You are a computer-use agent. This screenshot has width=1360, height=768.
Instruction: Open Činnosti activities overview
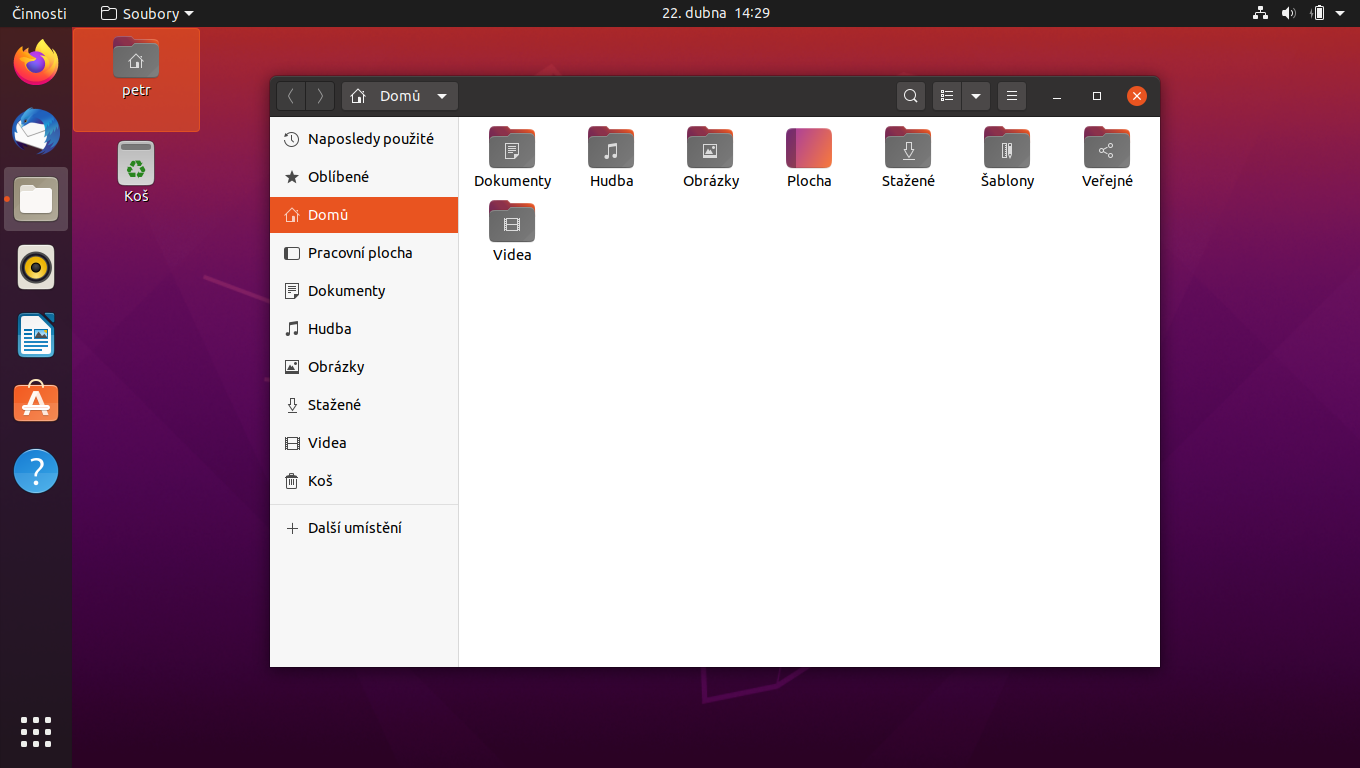pyautogui.click(x=39, y=13)
